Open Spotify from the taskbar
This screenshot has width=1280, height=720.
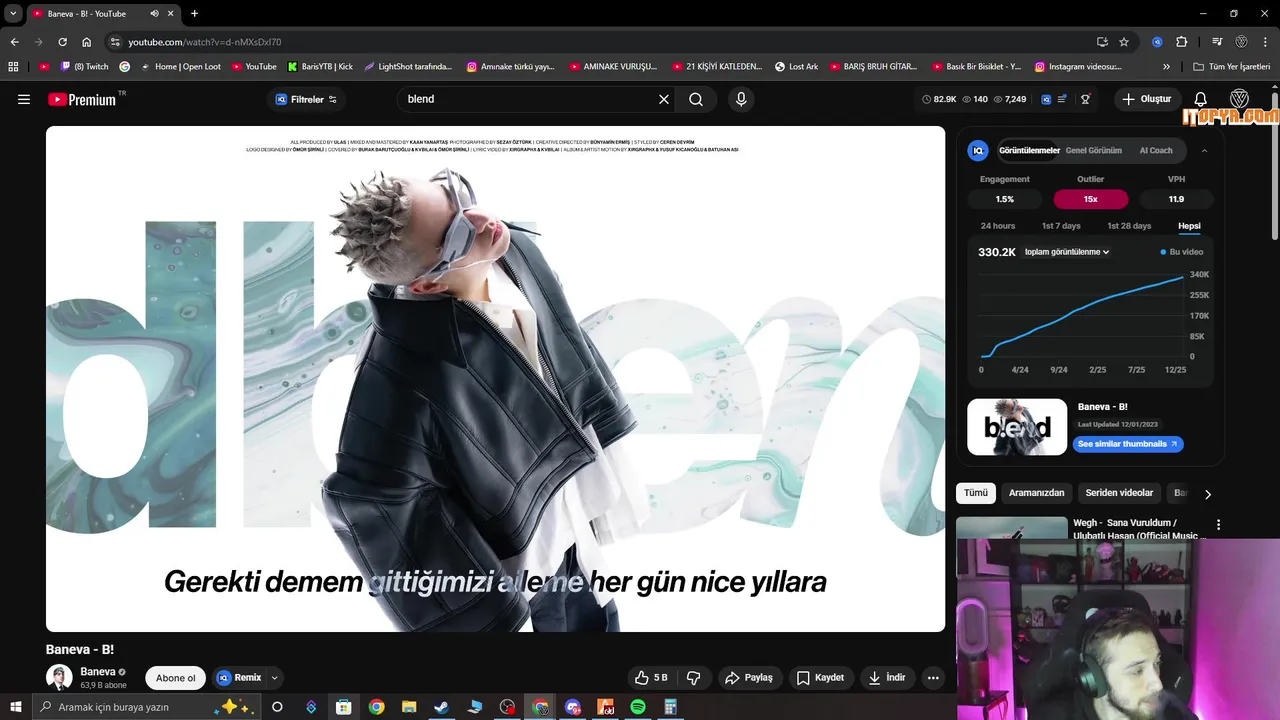638,707
